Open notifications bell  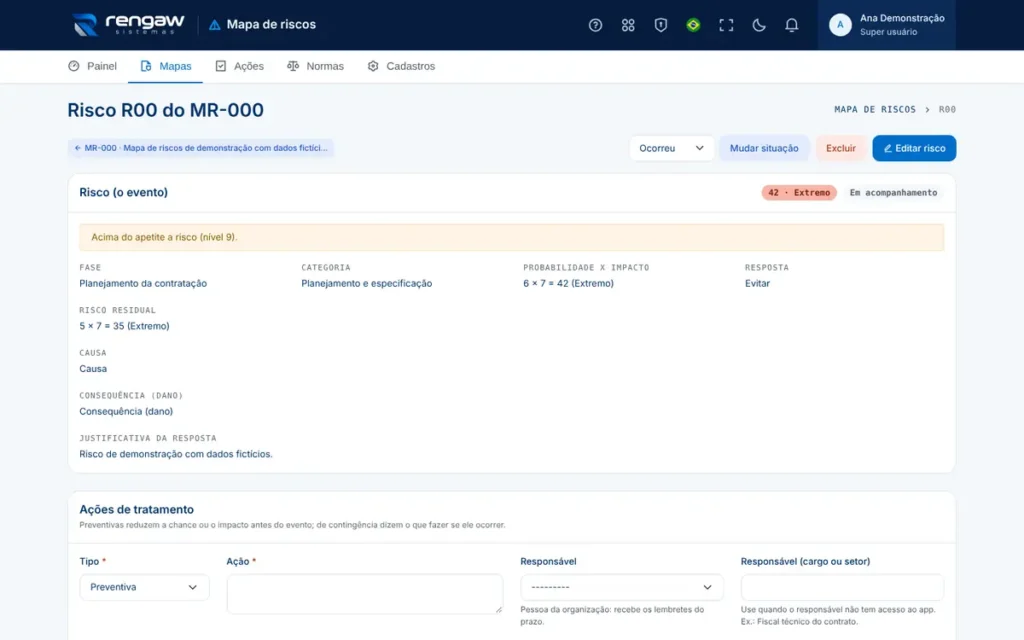(791, 25)
